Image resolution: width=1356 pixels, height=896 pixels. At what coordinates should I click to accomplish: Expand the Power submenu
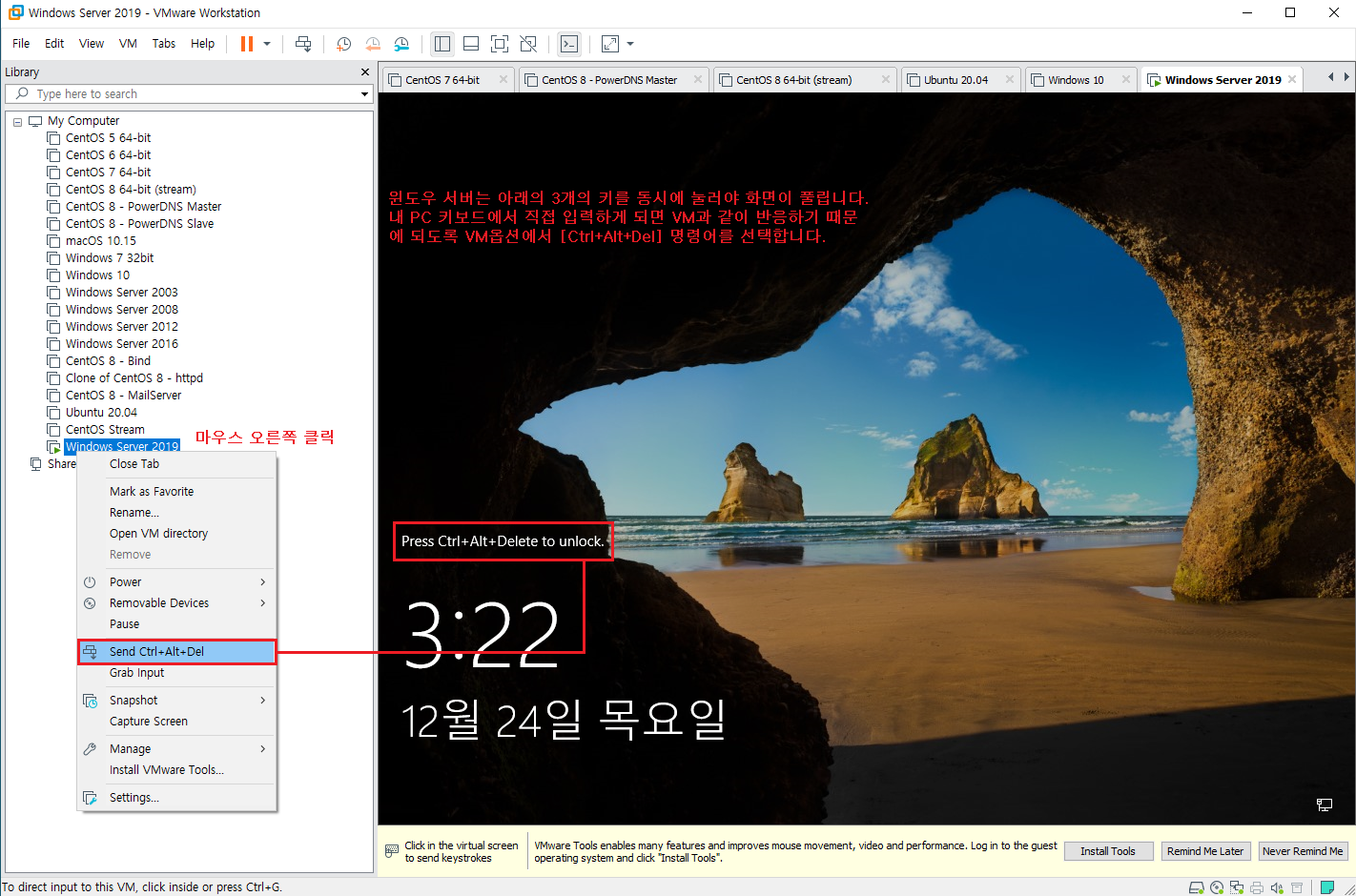[x=177, y=582]
